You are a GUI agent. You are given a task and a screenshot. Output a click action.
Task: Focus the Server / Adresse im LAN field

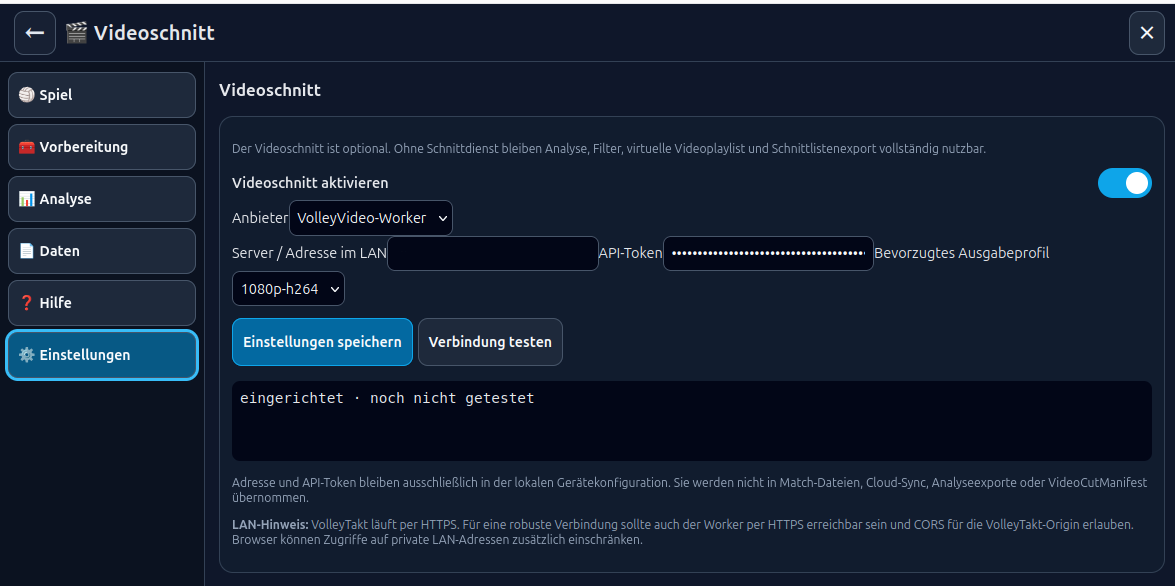pyautogui.click(x=492, y=253)
